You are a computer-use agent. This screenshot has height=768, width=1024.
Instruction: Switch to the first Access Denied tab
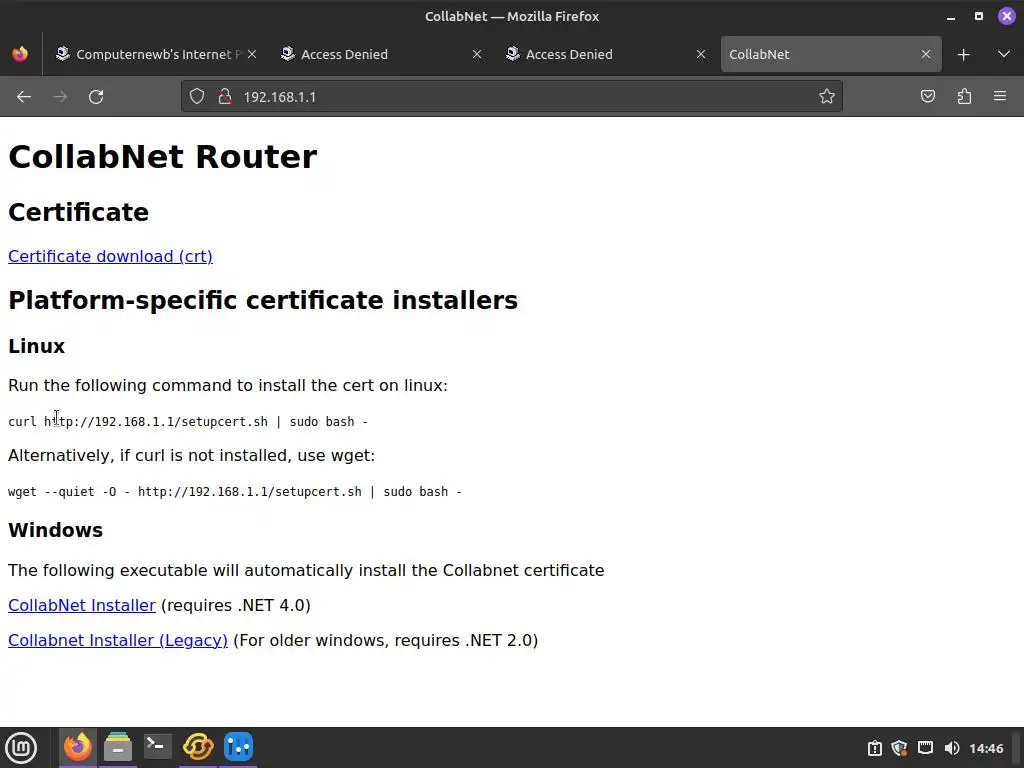point(380,54)
